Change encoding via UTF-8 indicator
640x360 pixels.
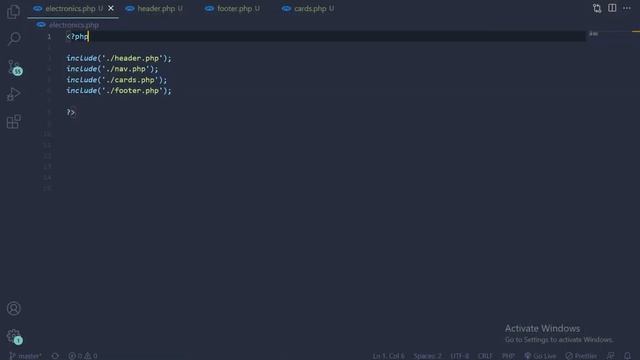tap(460, 356)
